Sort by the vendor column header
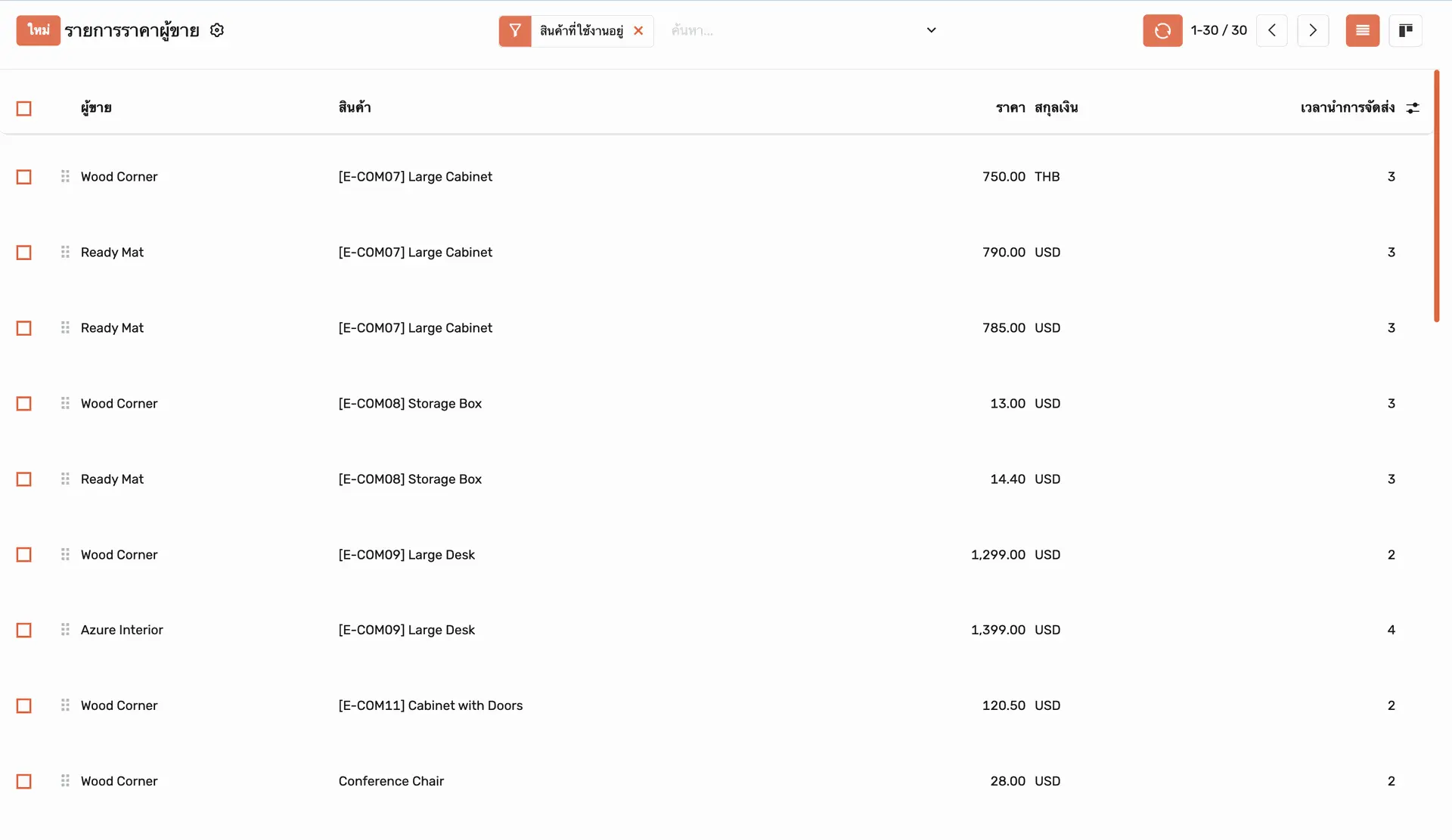This screenshot has width=1452, height=840. coord(96,107)
